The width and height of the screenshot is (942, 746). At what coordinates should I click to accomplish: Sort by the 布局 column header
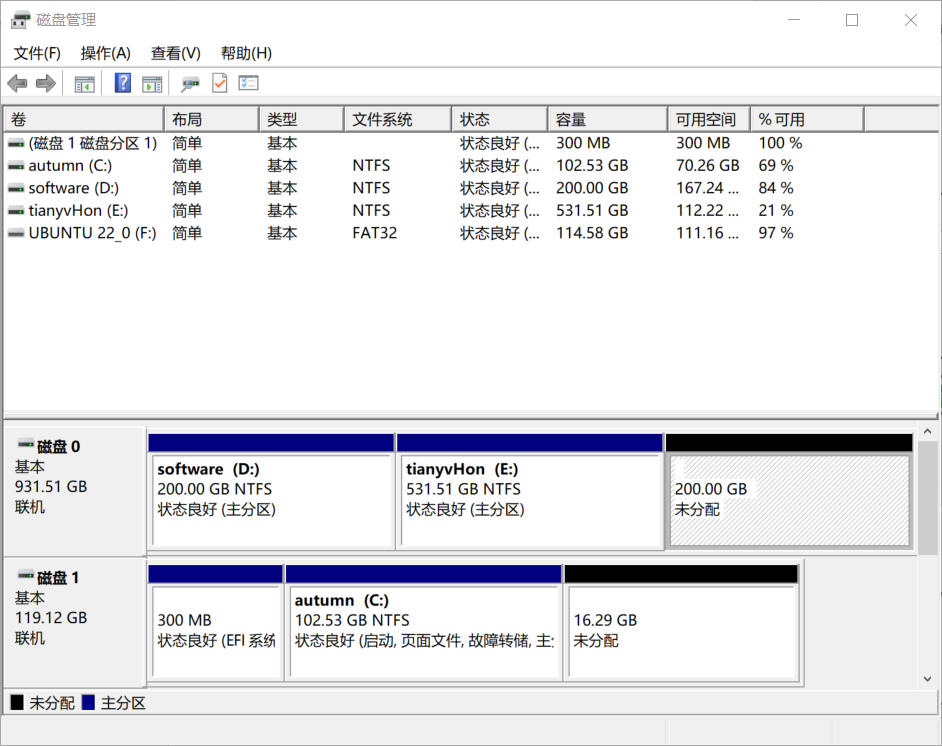pos(211,120)
